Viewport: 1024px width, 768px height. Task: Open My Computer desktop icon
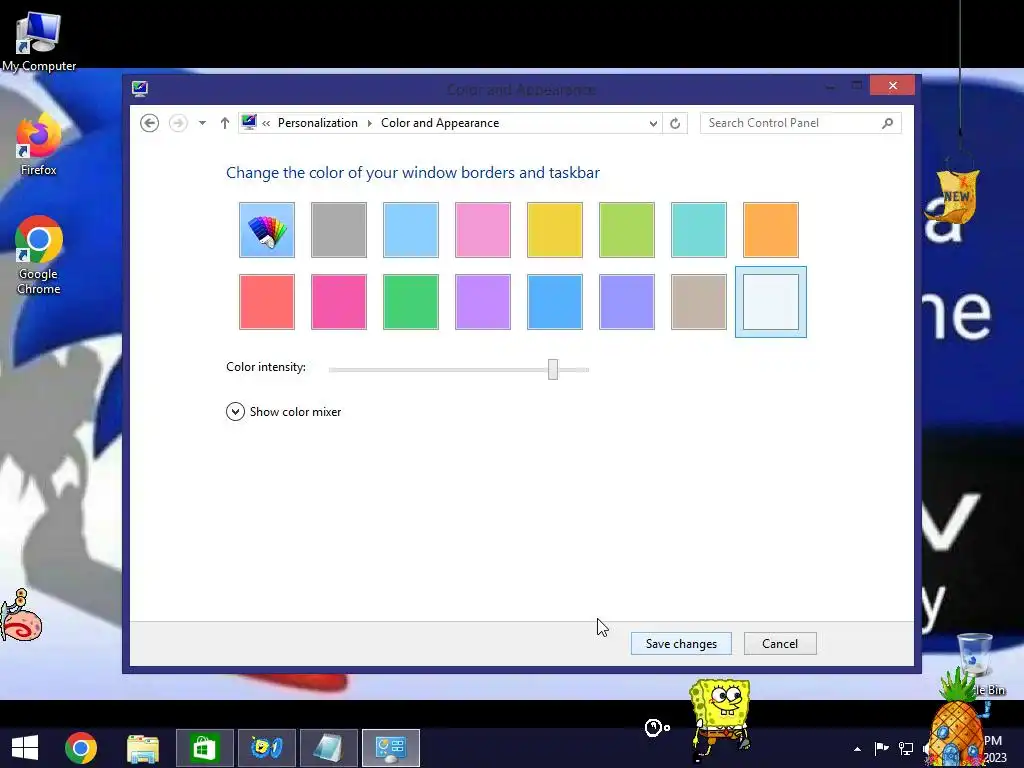click(39, 40)
